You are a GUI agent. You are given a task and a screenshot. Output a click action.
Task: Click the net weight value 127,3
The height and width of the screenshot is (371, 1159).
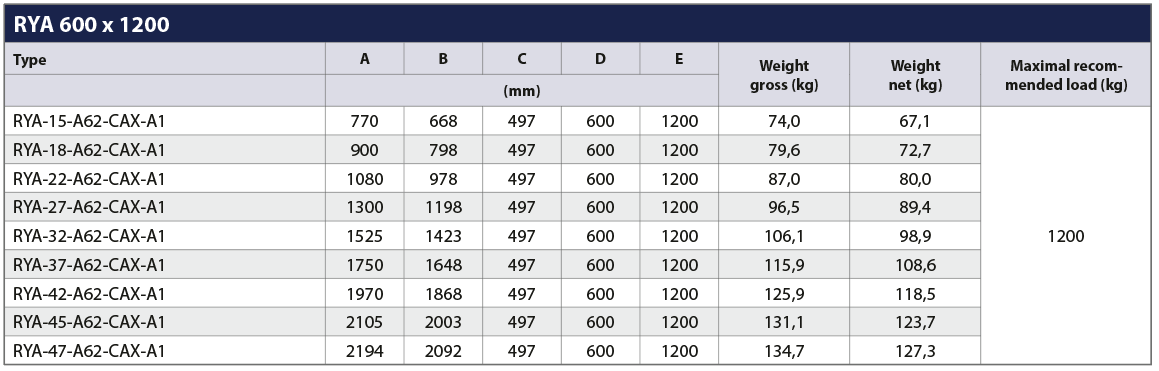point(915,350)
